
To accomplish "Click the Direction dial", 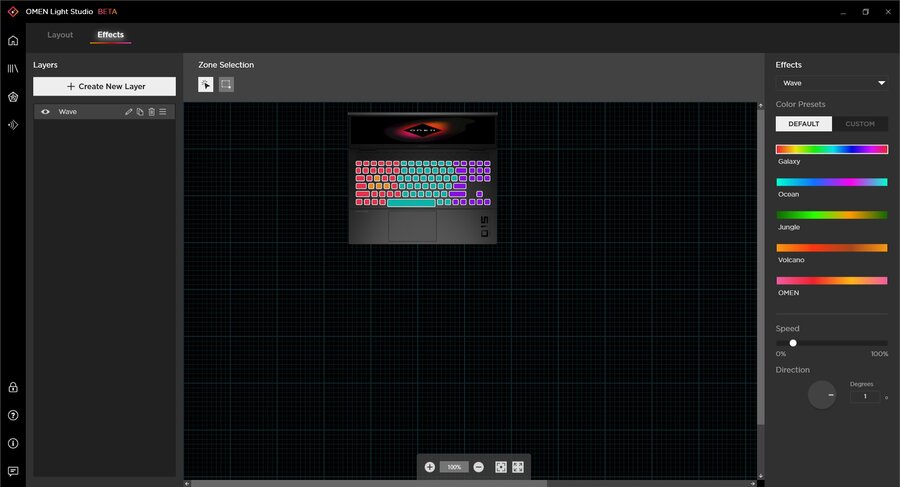I will click(x=822, y=395).
